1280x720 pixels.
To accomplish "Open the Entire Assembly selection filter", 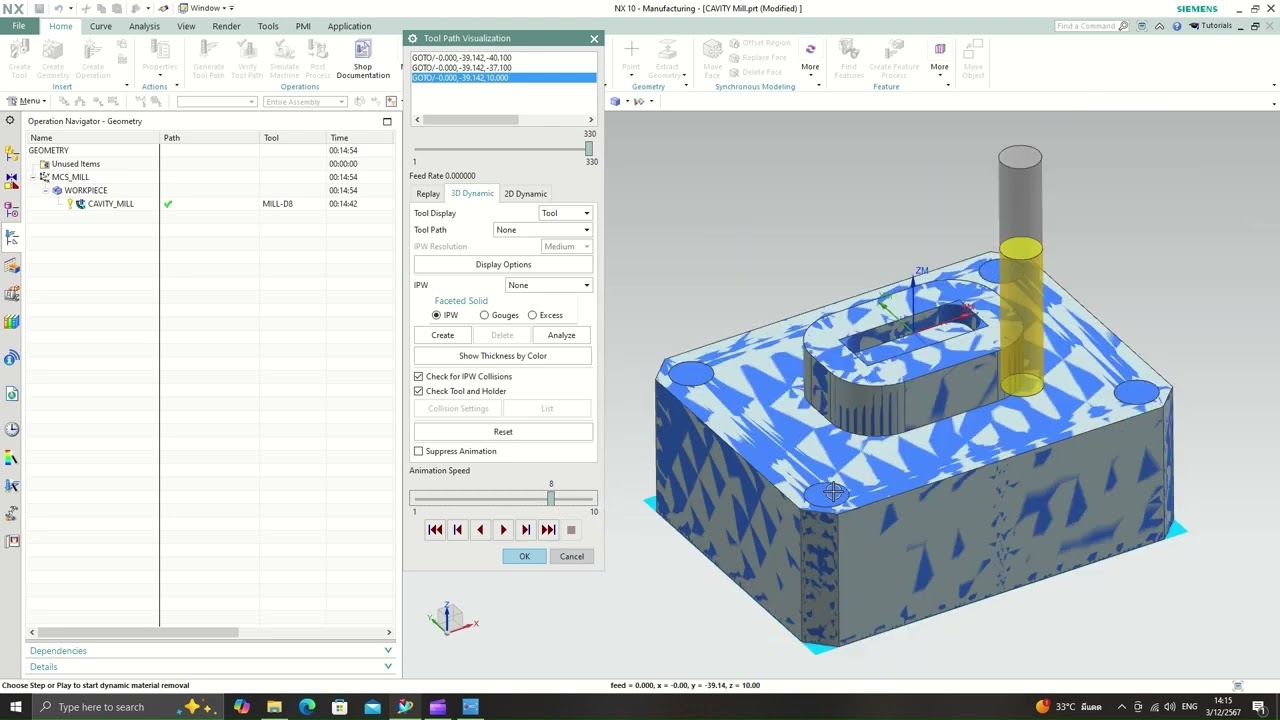I will coord(304,102).
